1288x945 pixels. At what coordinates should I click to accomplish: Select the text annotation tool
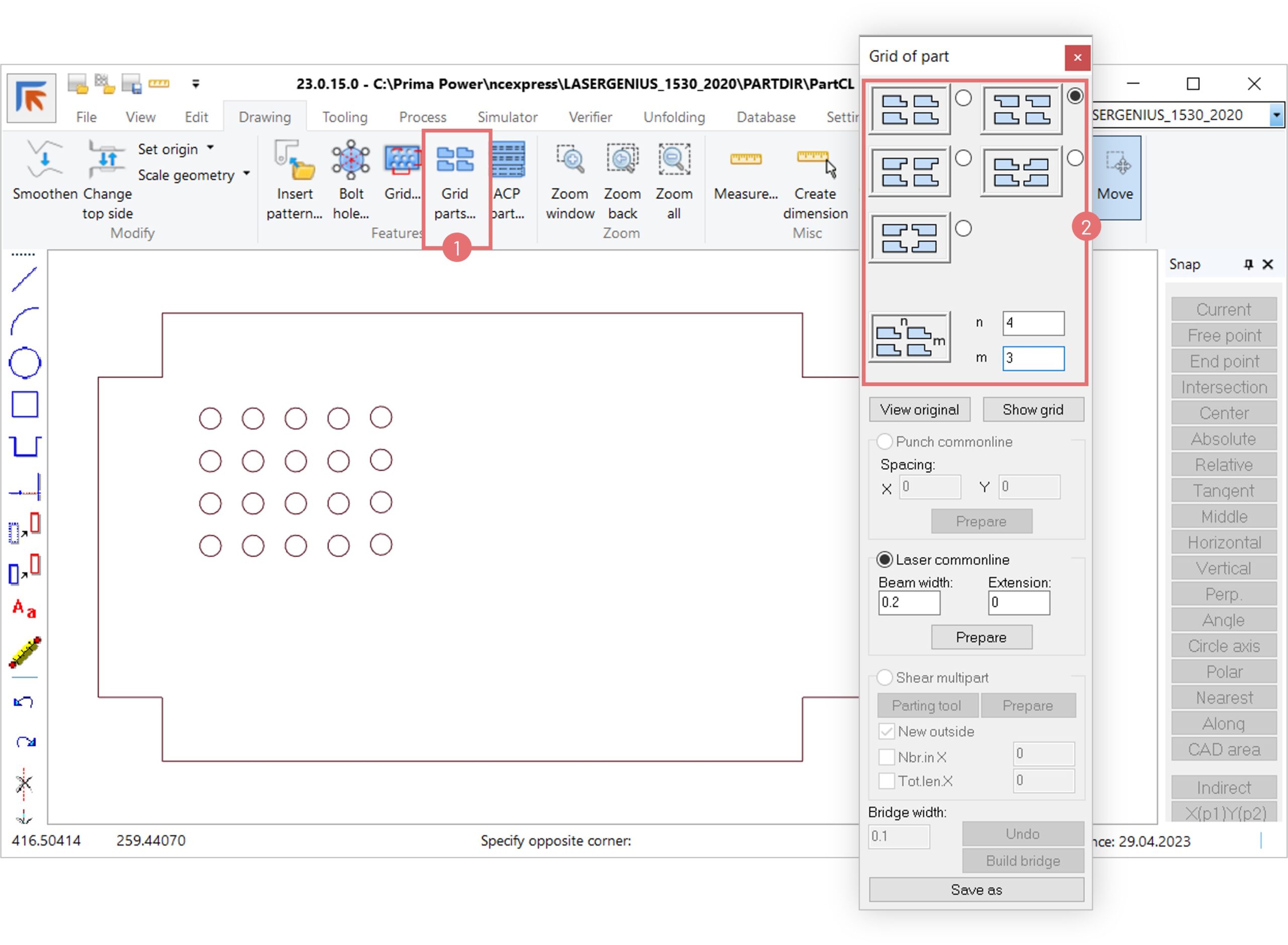coord(25,609)
